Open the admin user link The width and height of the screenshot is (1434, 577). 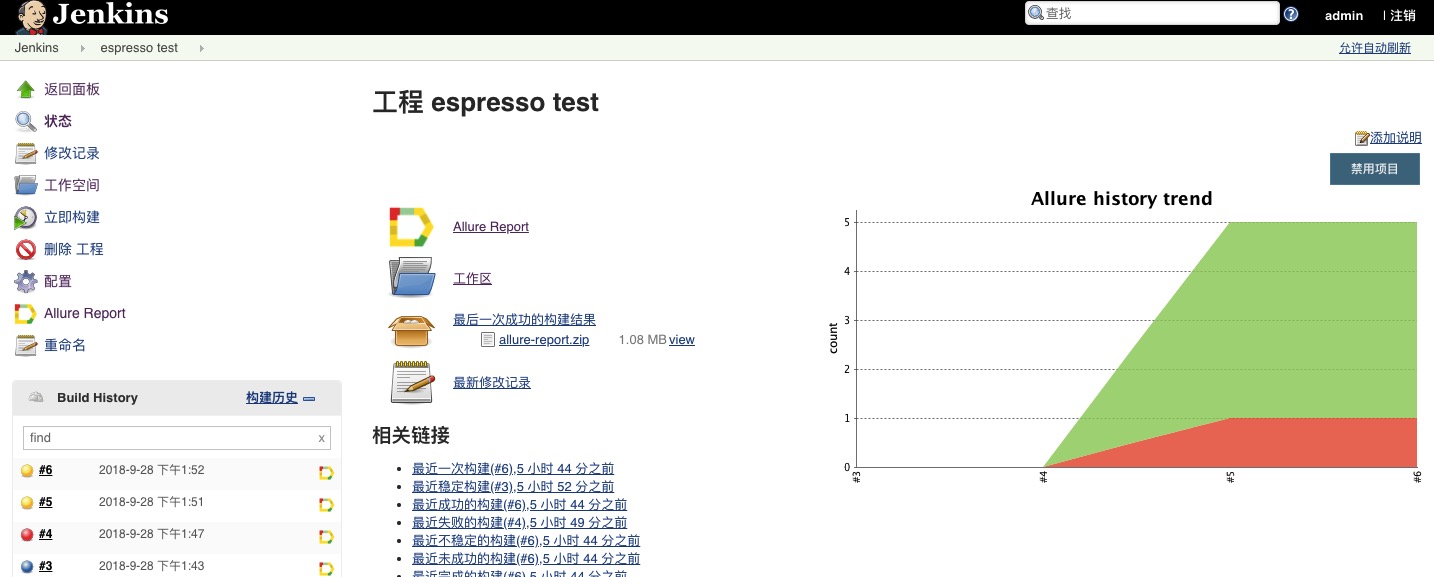coord(1344,15)
